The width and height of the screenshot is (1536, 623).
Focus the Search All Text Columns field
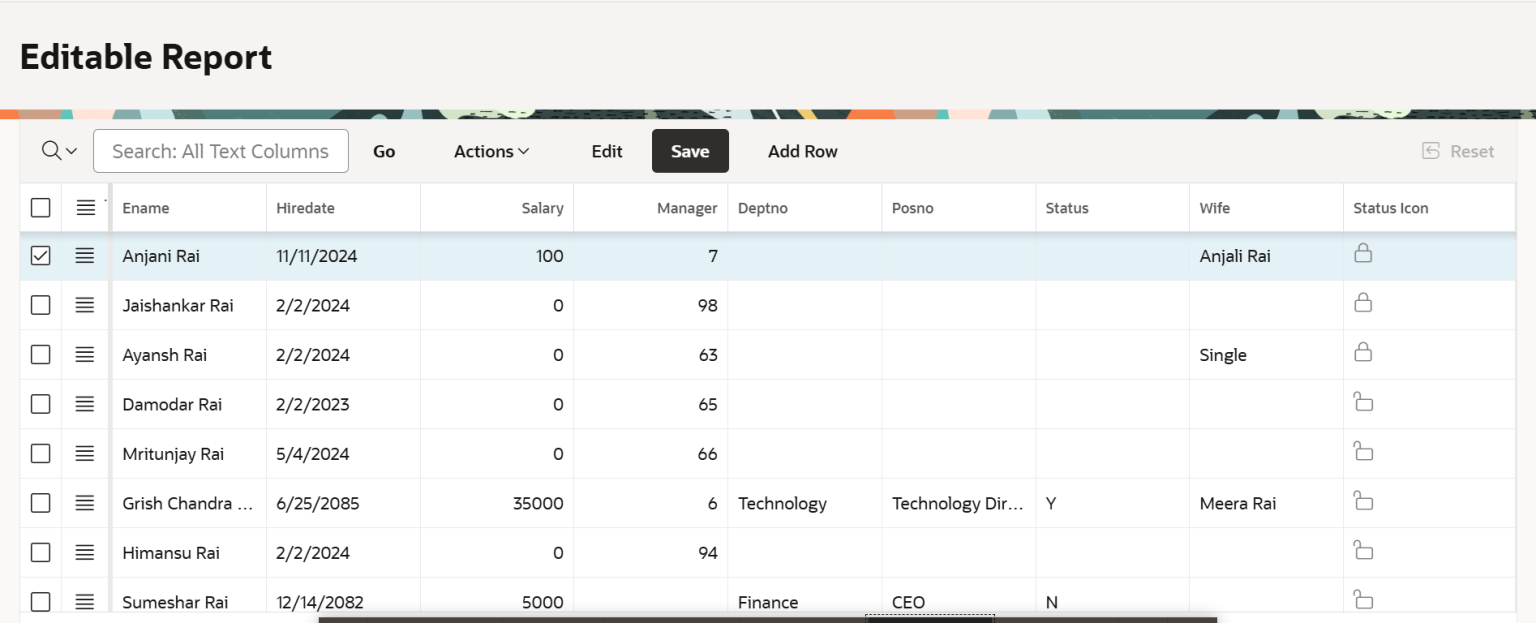tap(220, 151)
